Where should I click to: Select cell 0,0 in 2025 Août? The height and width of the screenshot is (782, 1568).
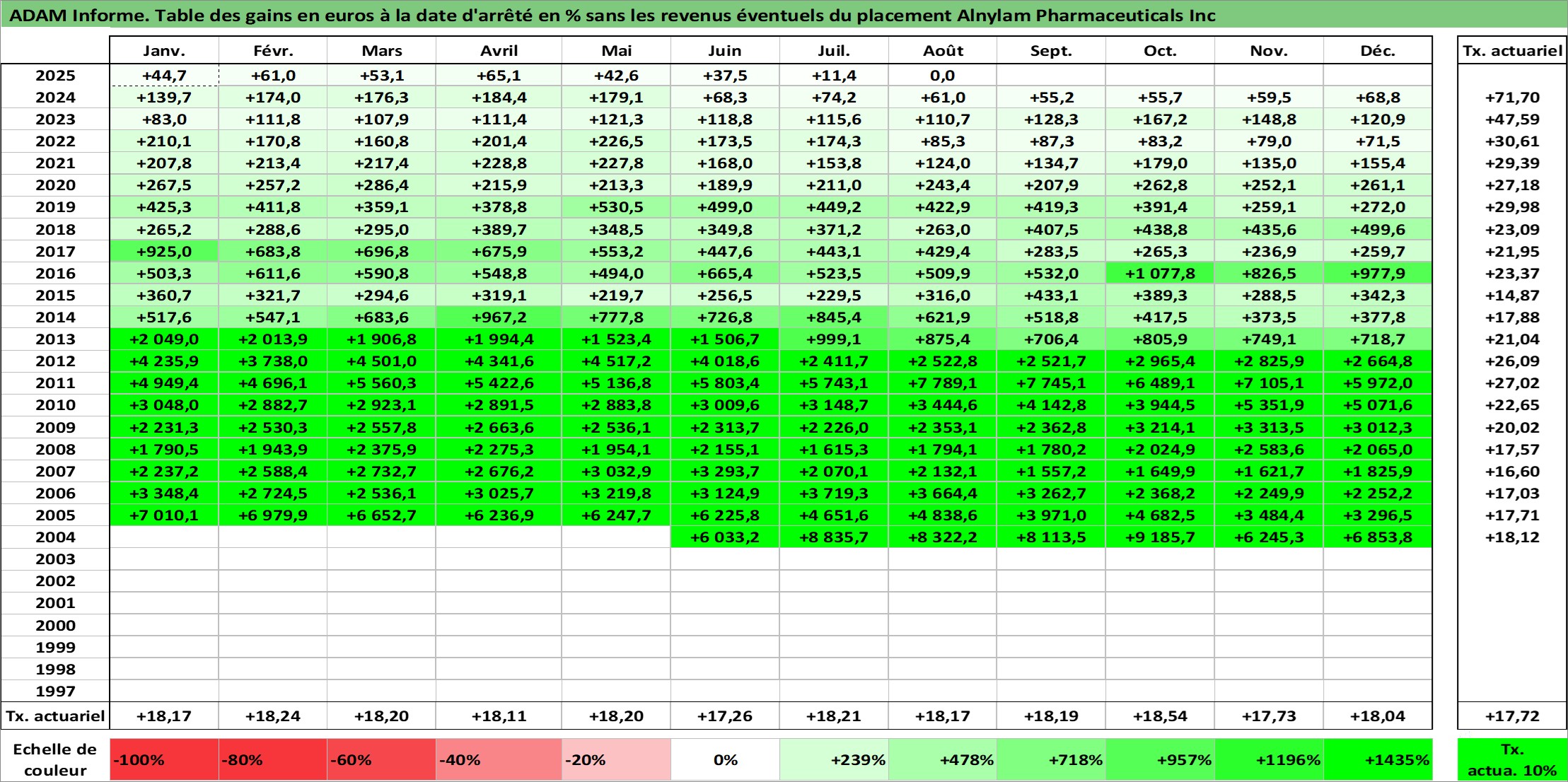coord(943,76)
